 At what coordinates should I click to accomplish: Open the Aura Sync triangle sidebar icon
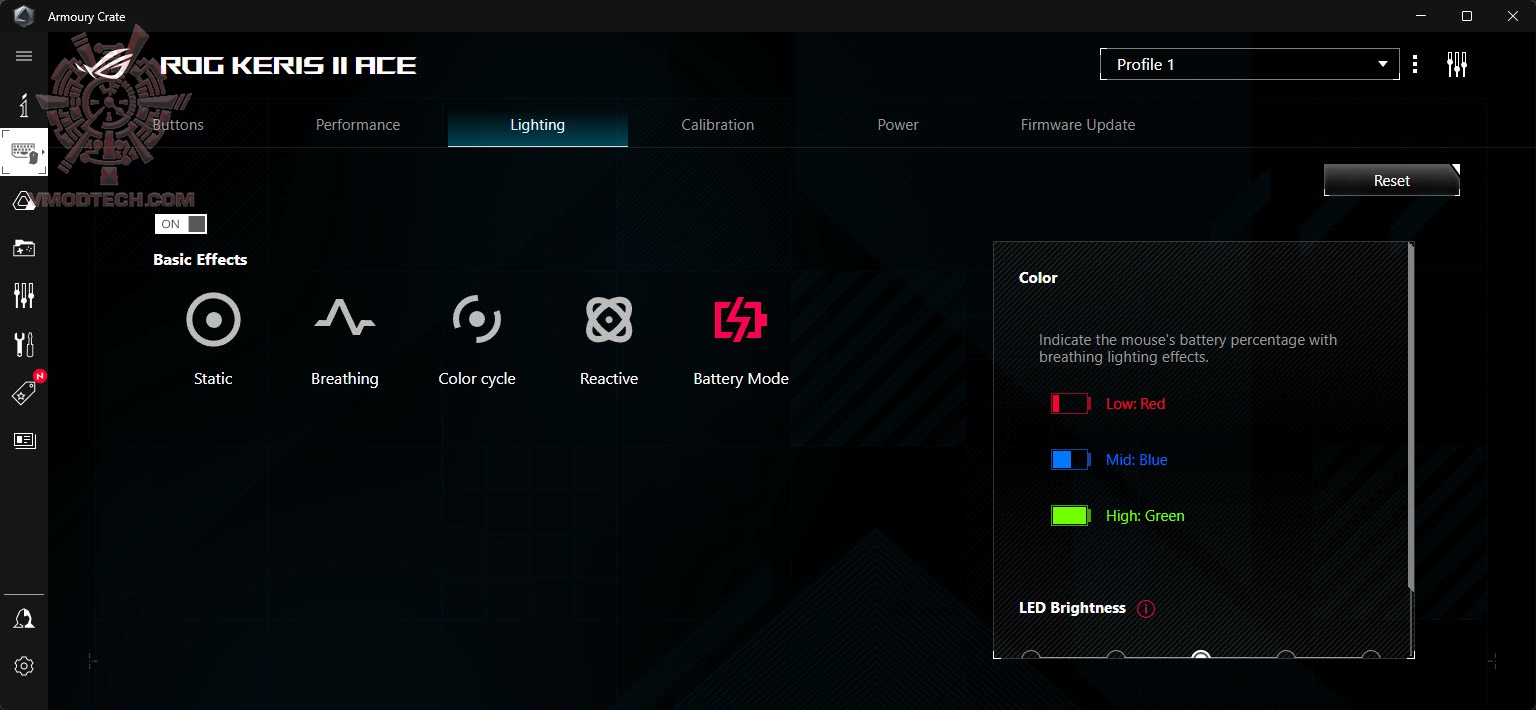[x=24, y=201]
